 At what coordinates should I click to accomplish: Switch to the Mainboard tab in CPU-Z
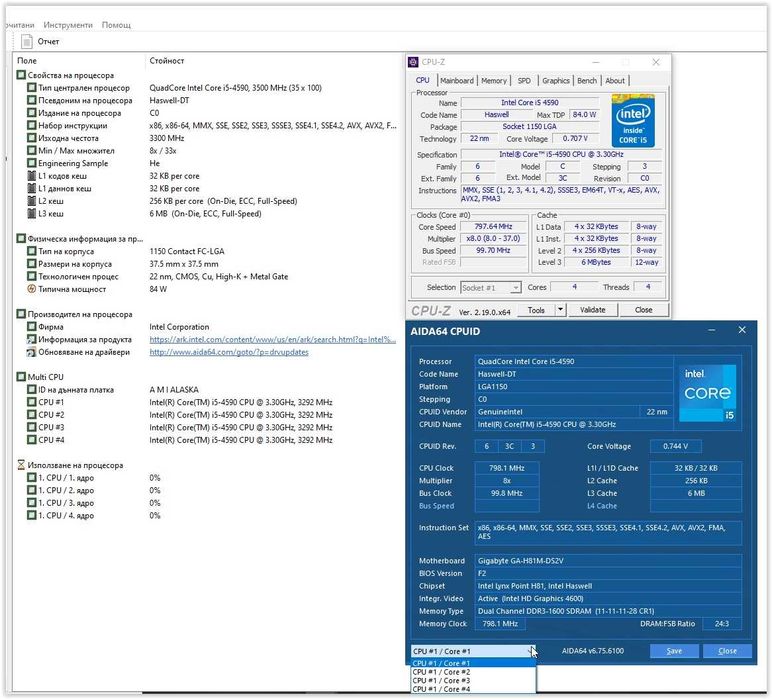tap(457, 81)
